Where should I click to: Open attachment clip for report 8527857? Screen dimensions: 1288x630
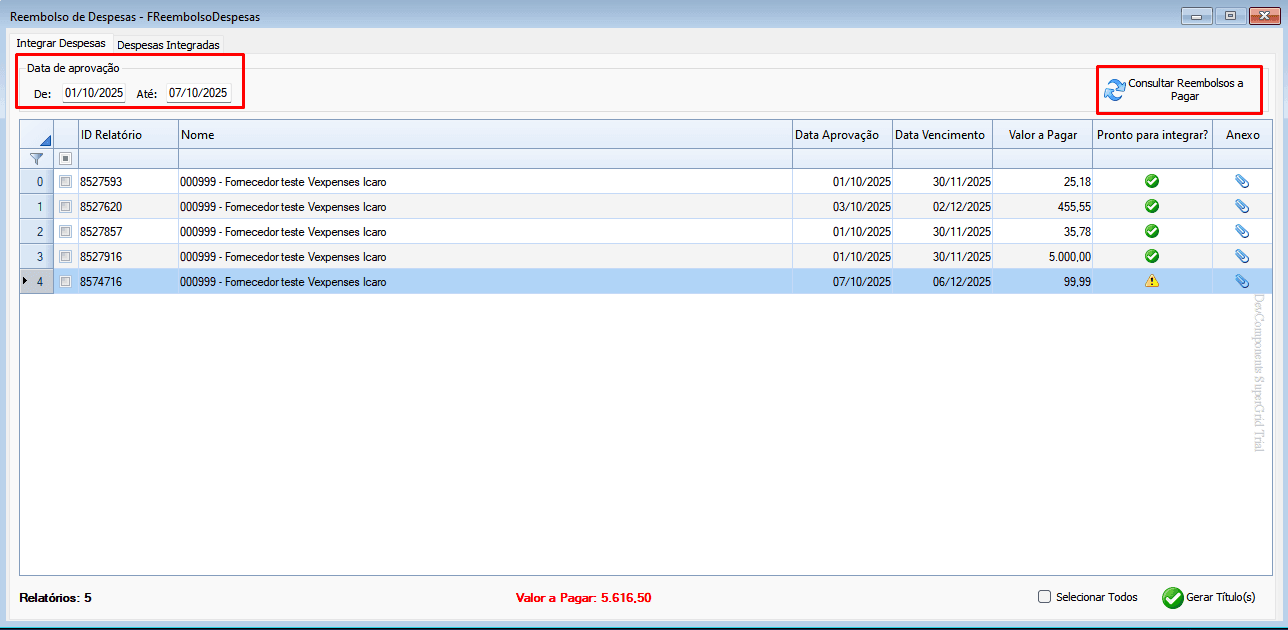coord(1242,231)
